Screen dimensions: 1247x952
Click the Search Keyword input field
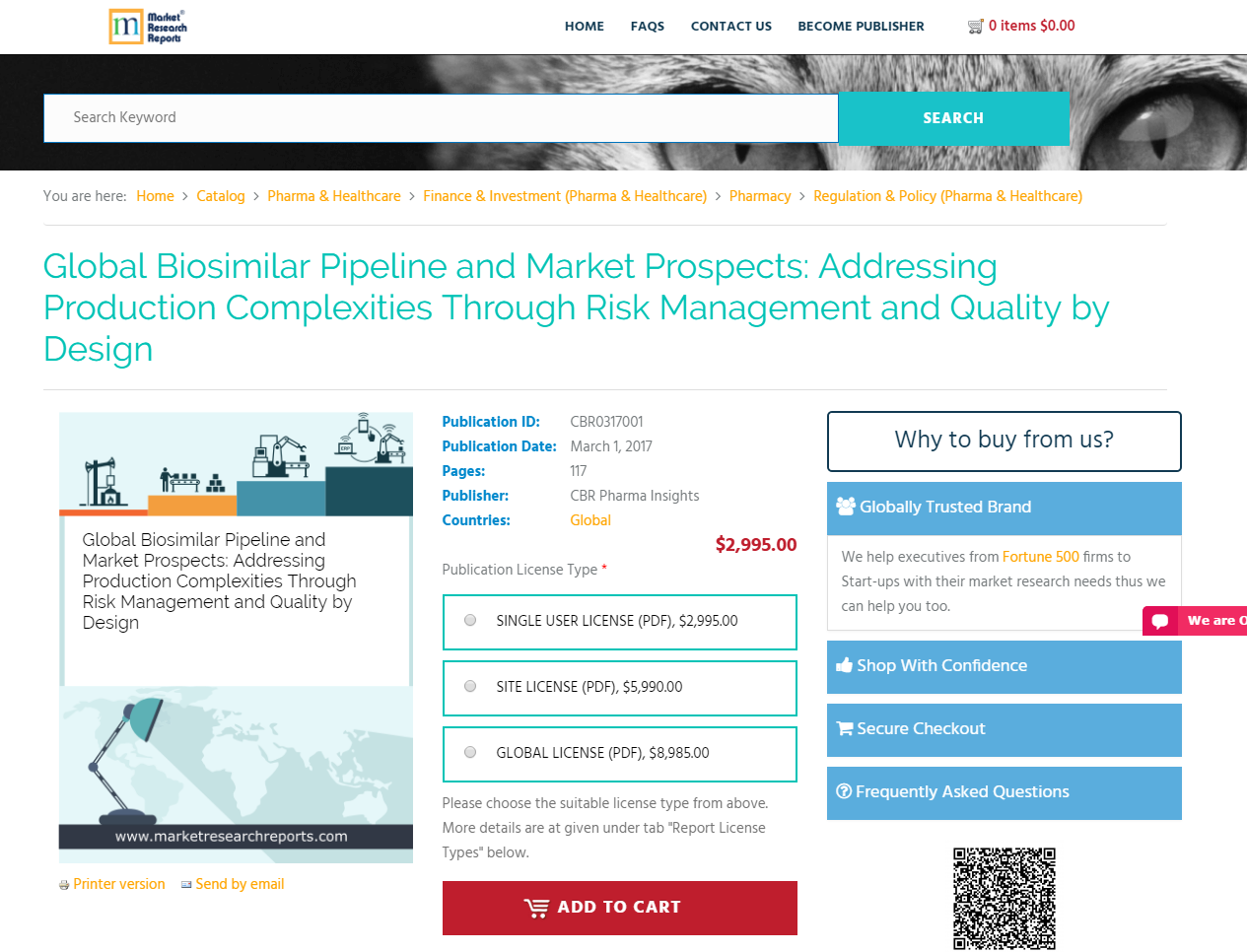tap(441, 118)
